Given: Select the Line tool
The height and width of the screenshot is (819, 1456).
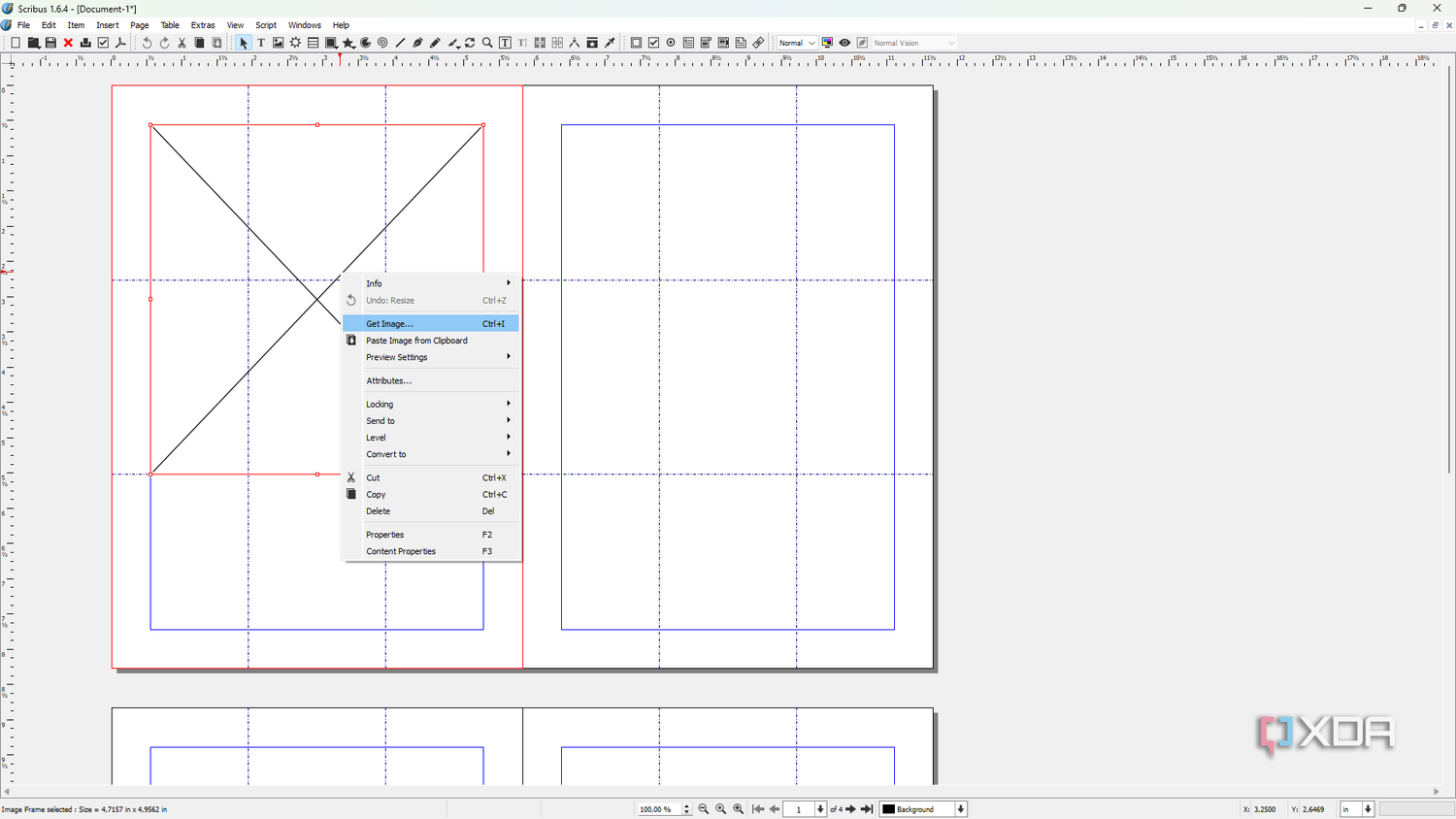Looking at the screenshot, I should (401, 43).
